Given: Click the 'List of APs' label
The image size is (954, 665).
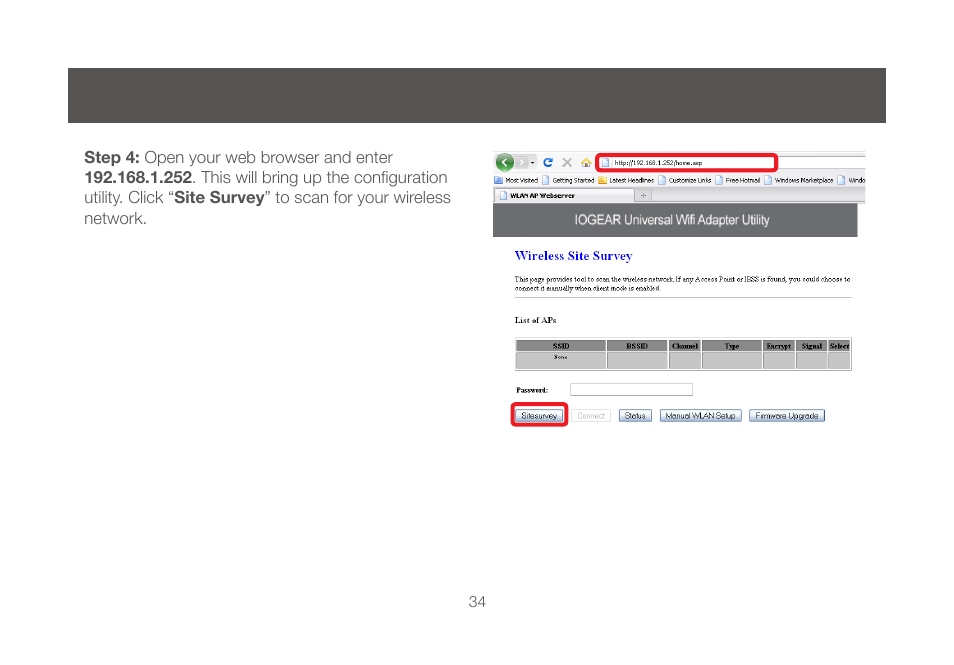Looking at the screenshot, I should (535, 320).
